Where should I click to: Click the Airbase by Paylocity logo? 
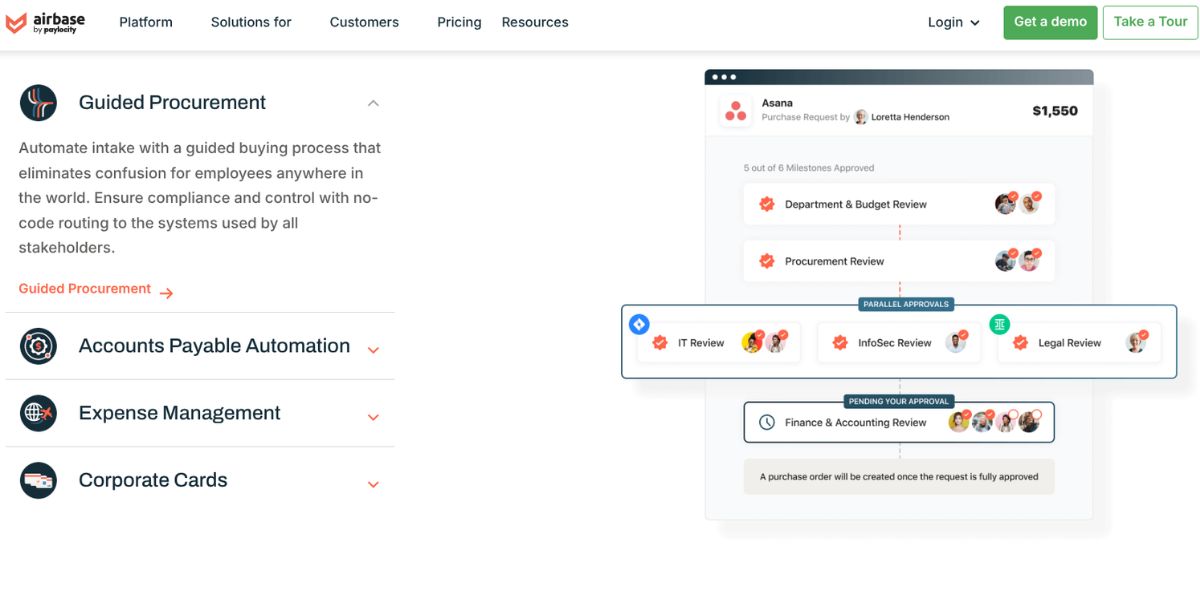point(47,20)
